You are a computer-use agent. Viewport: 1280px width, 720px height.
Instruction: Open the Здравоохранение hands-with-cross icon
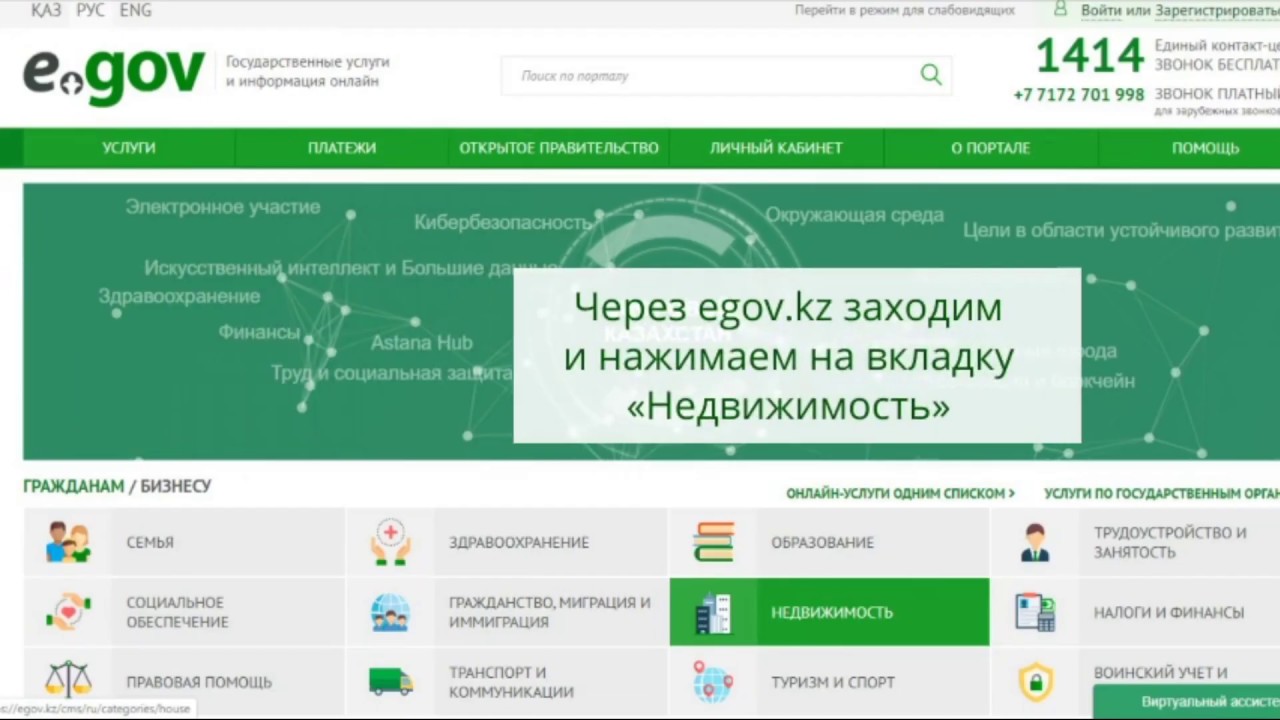point(390,542)
